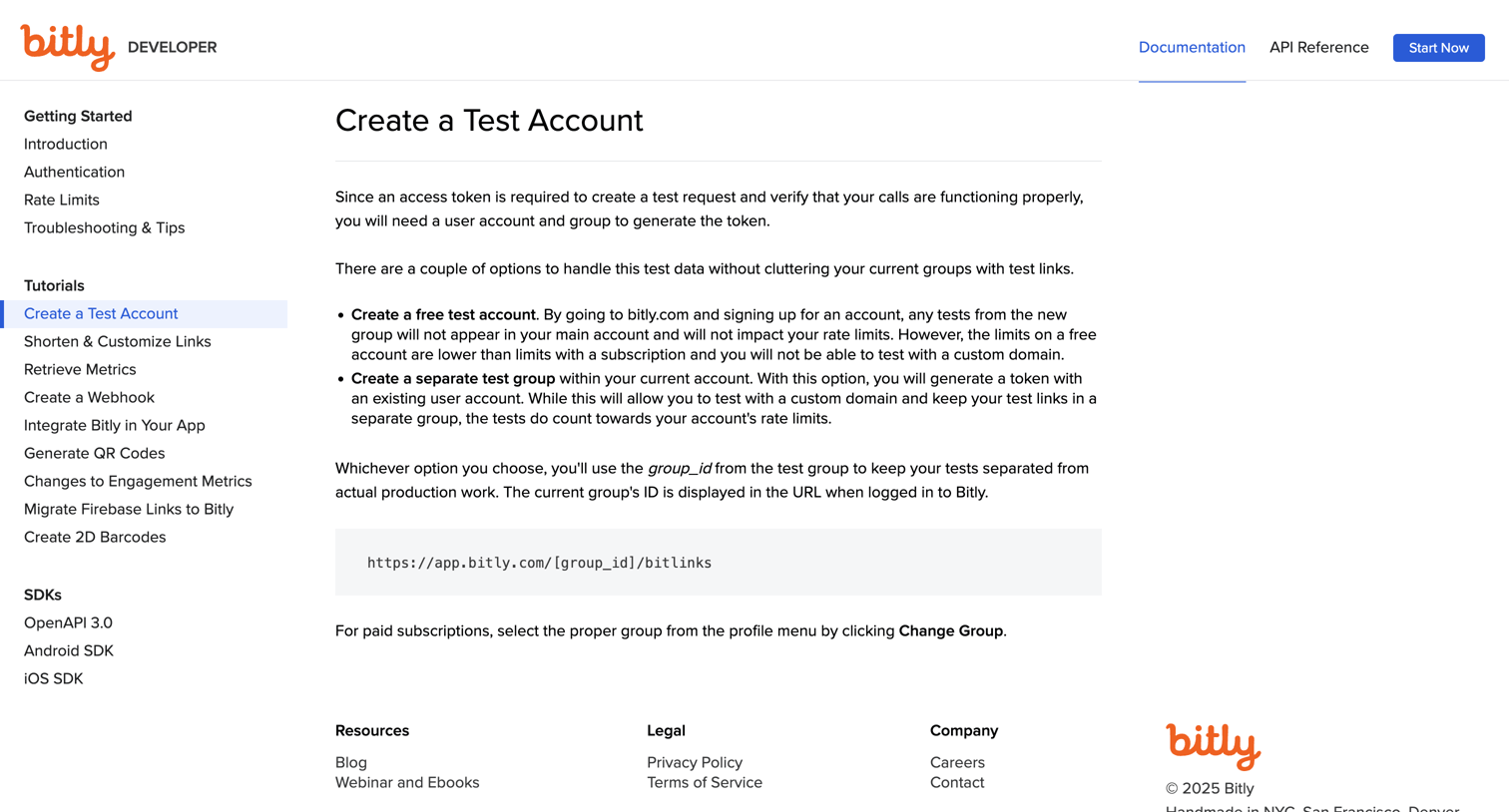Open Webinar and Ebooks in the footer

(x=407, y=782)
